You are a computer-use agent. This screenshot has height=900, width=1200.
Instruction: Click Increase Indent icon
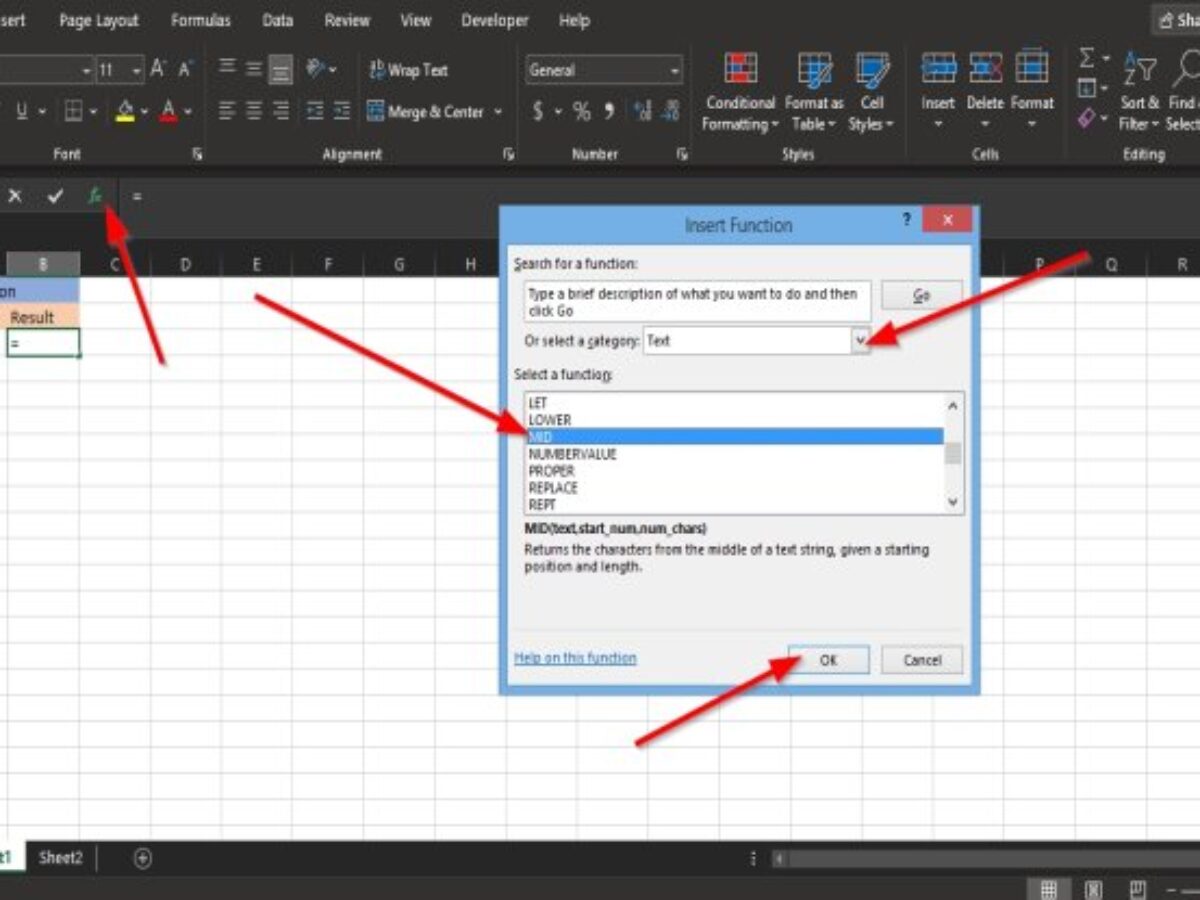[x=342, y=112]
